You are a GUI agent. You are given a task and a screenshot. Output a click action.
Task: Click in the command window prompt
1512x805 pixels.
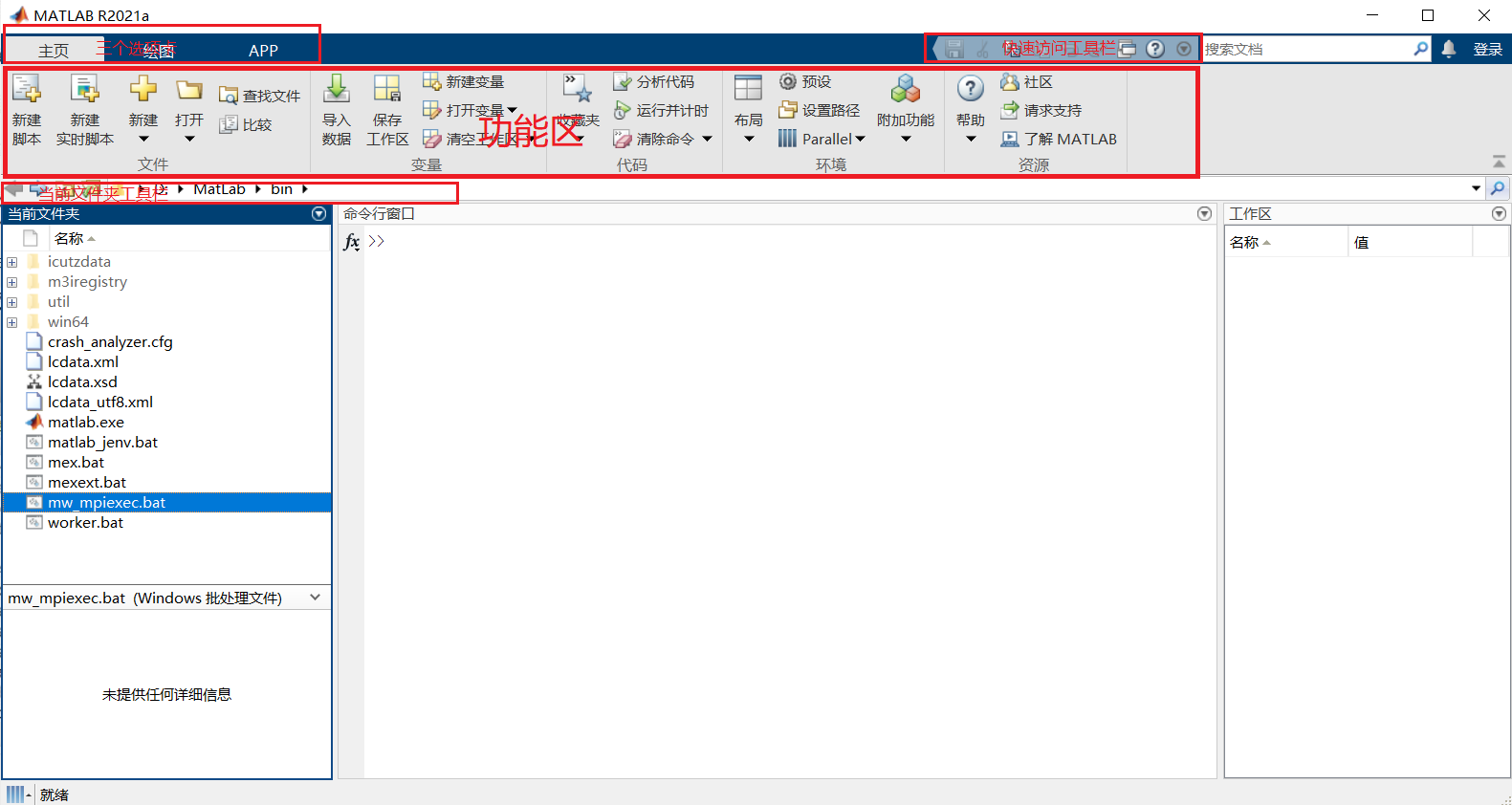[789, 241]
